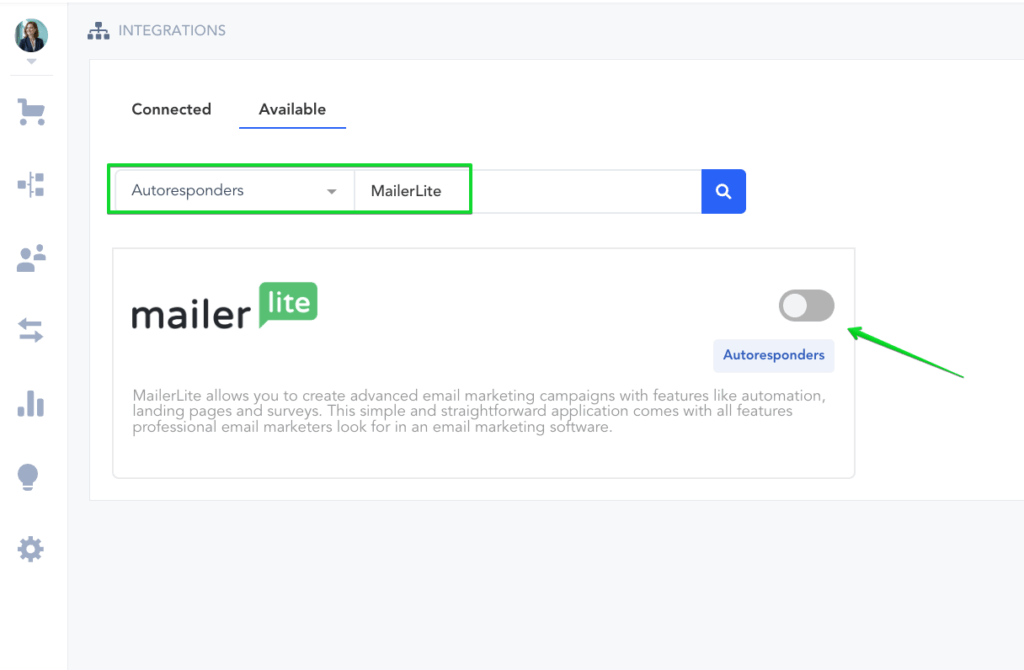This screenshot has width=1024, height=670.
Task: Collapse the integration category selector
Action: (x=330, y=190)
